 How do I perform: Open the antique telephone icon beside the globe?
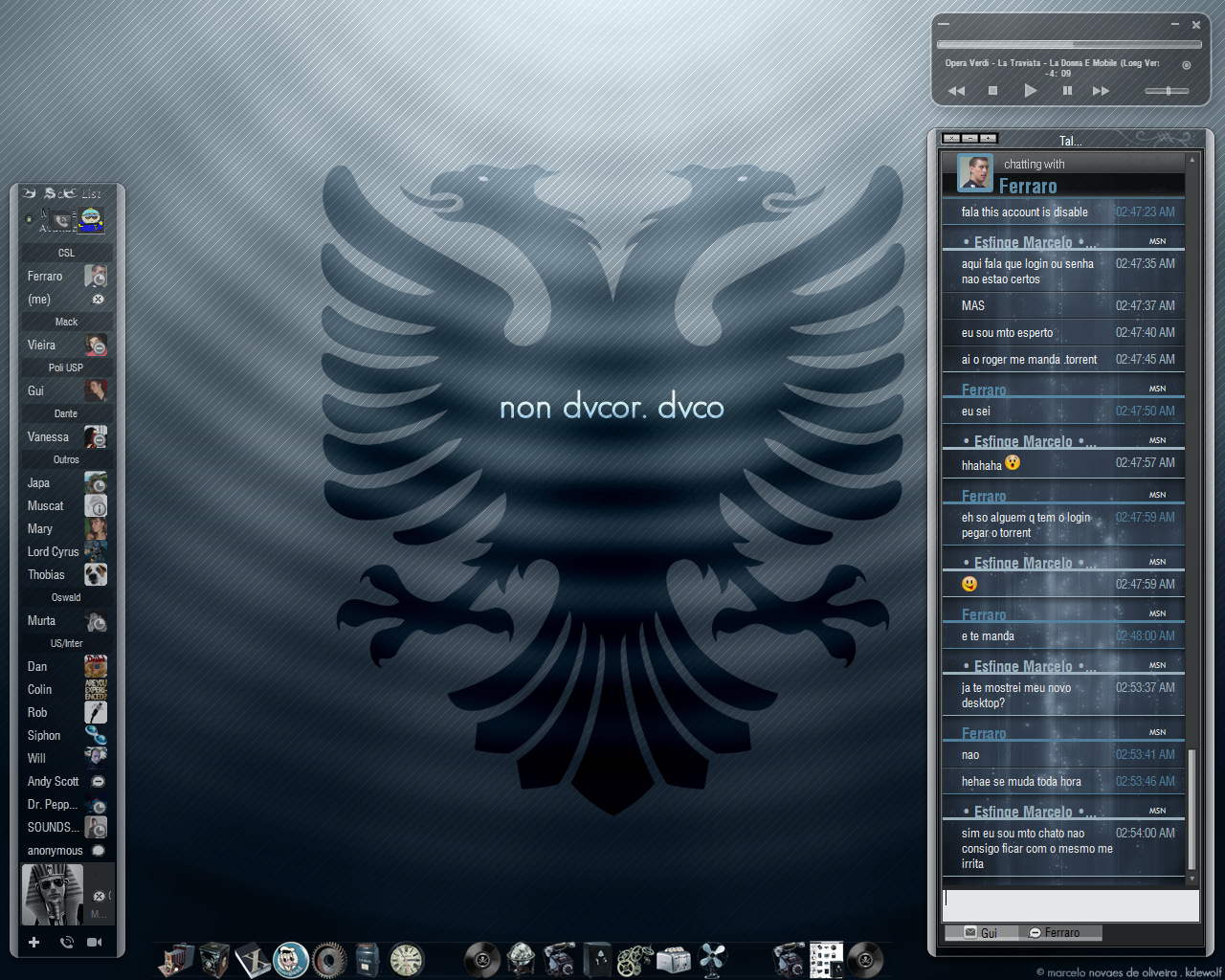(x=559, y=959)
